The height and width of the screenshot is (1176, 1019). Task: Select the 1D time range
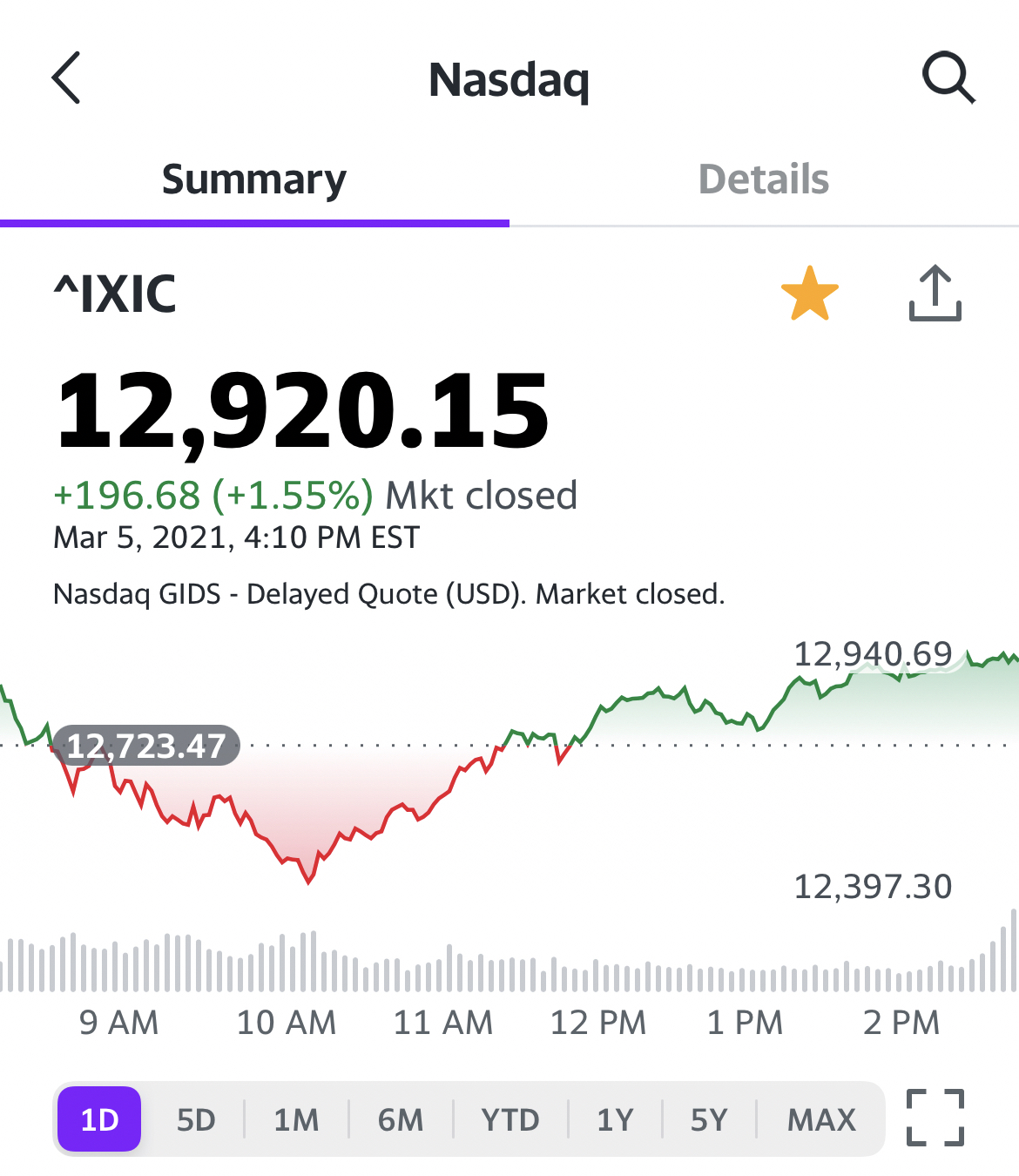[x=99, y=1119]
